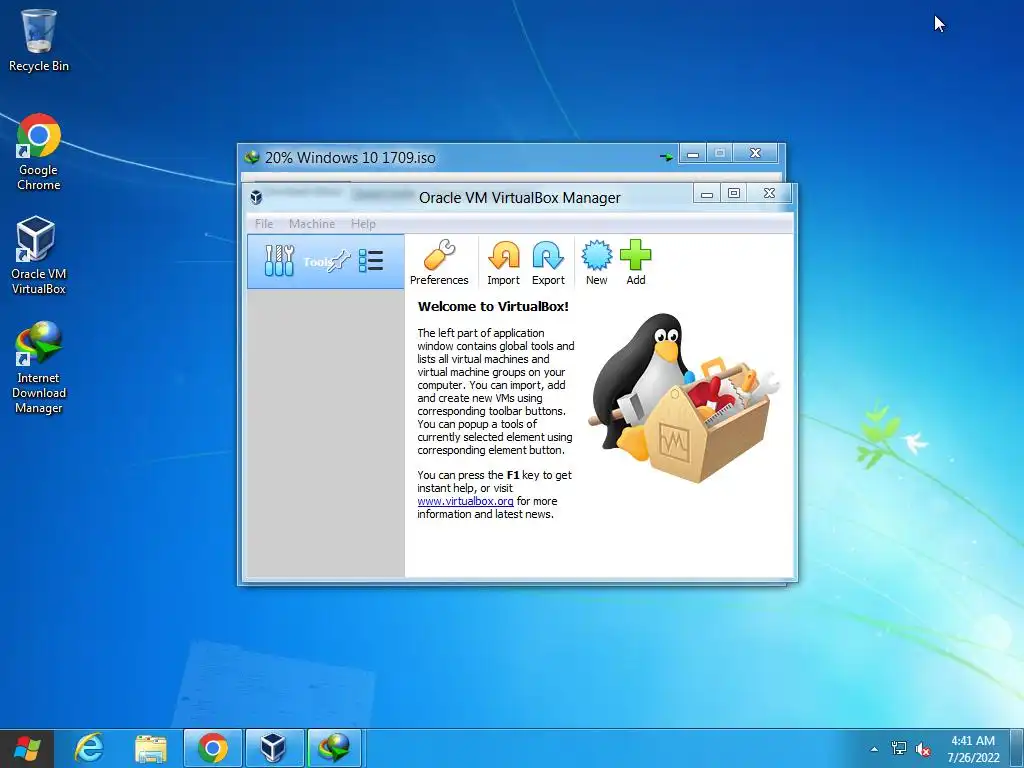
Task: Switch to Internet Download Manager taskbar button
Action: [334, 748]
